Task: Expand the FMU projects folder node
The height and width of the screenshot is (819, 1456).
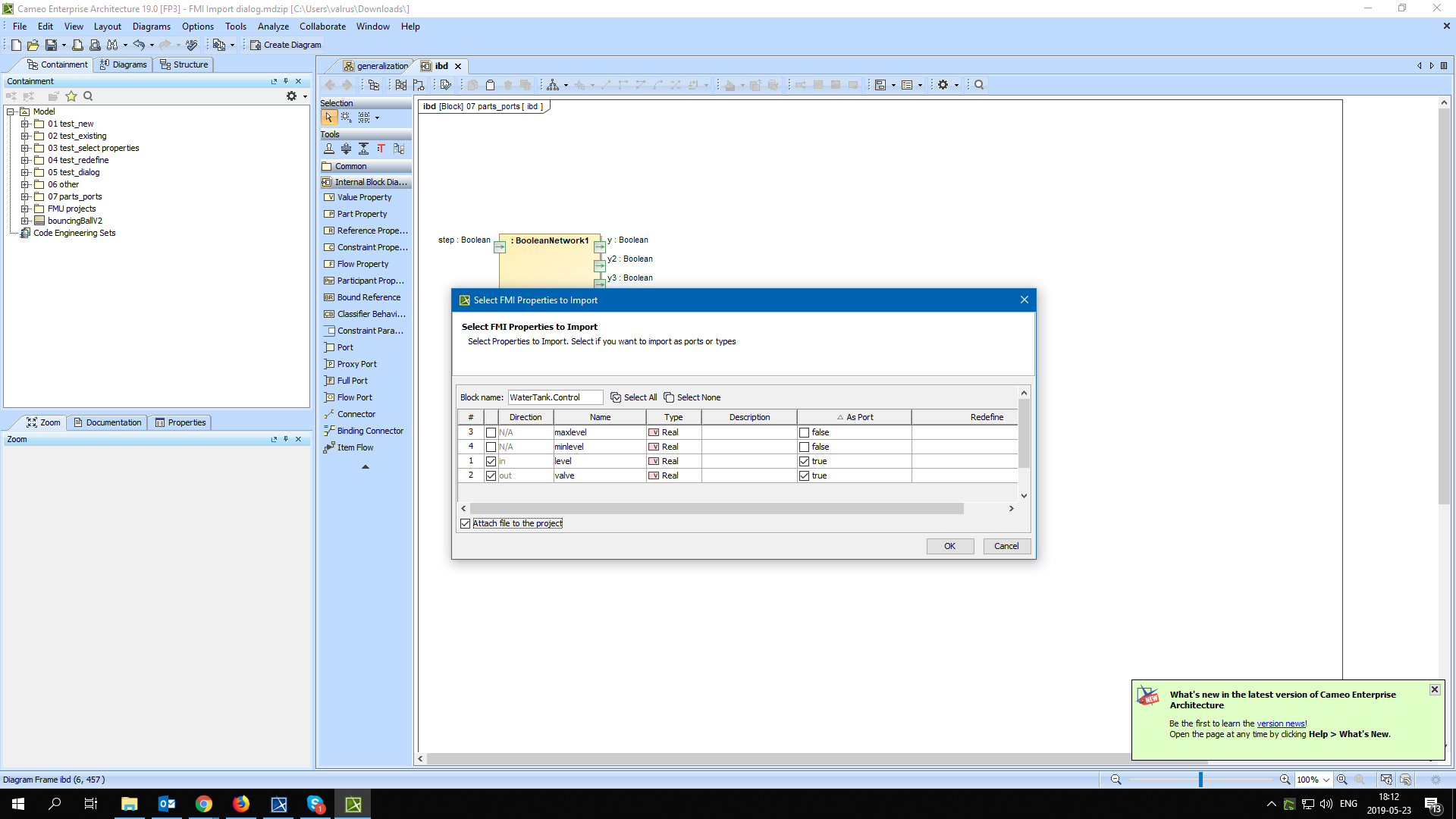Action: click(25, 209)
